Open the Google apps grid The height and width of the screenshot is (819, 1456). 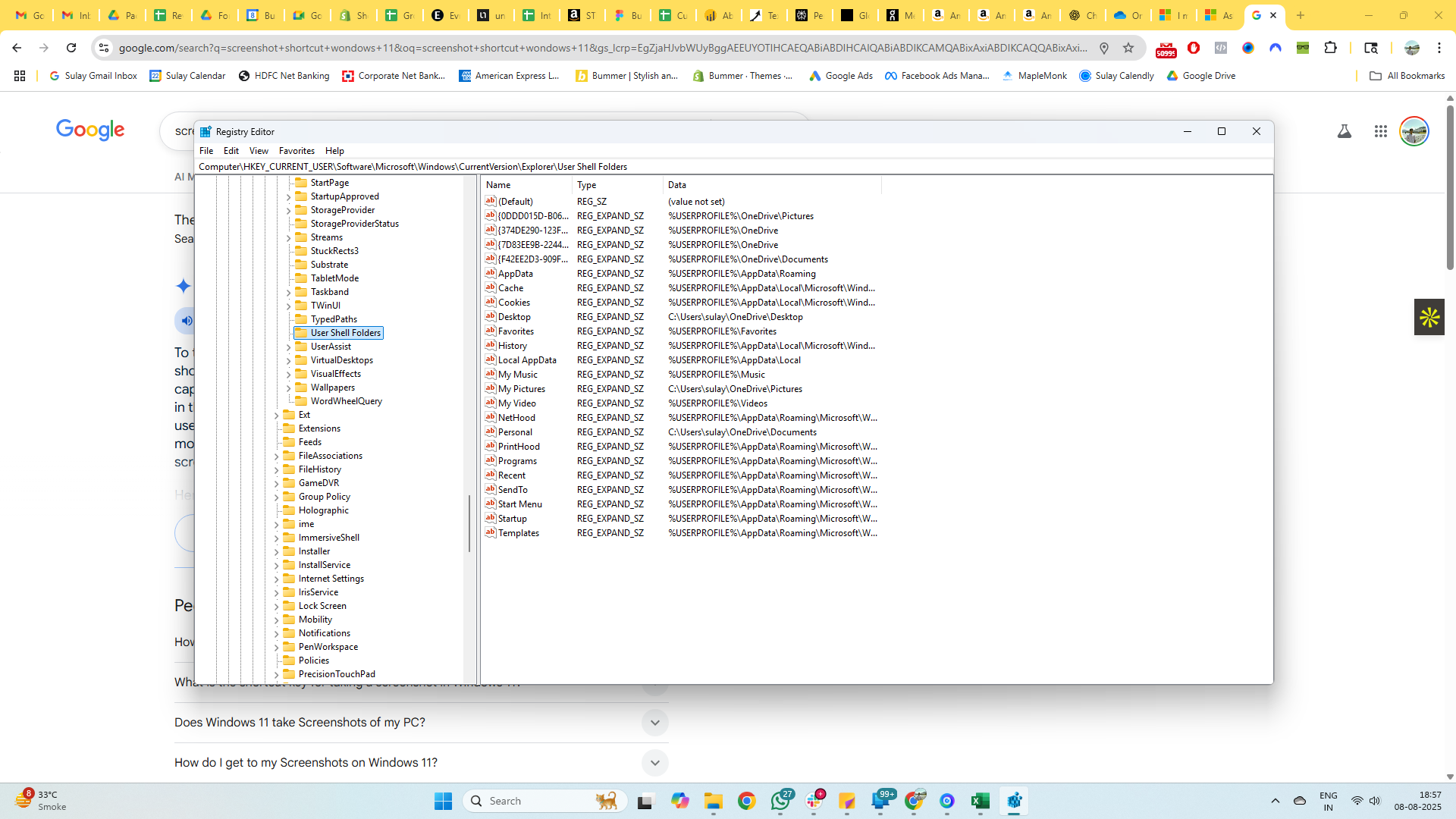(x=1380, y=131)
